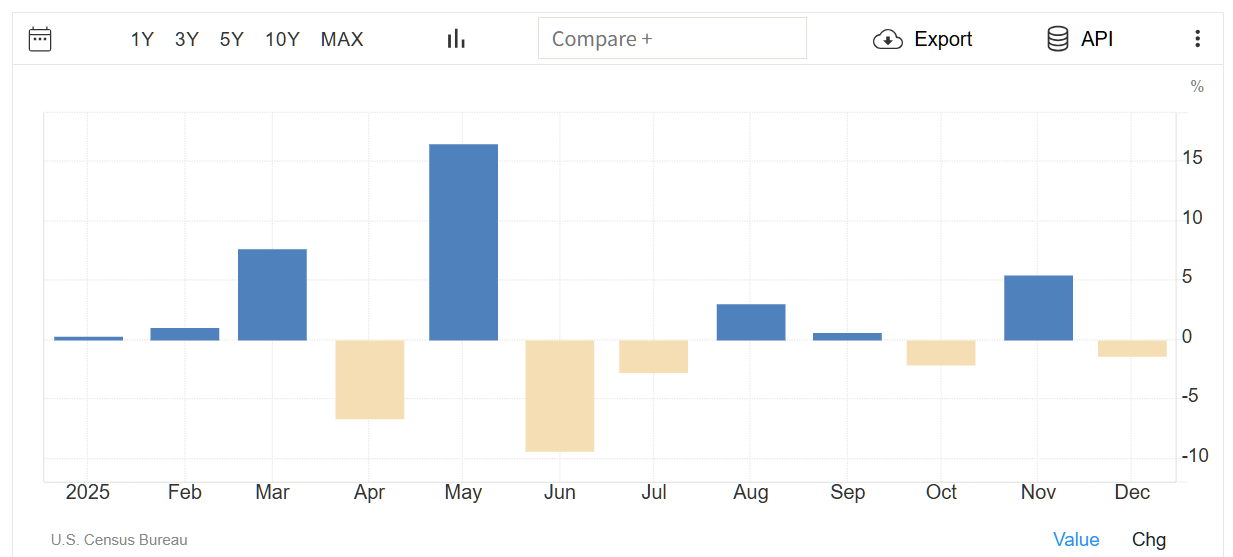Click the Export text button
The height and width of the screenshot is (557, 1233).
click(x=943, y=39)
